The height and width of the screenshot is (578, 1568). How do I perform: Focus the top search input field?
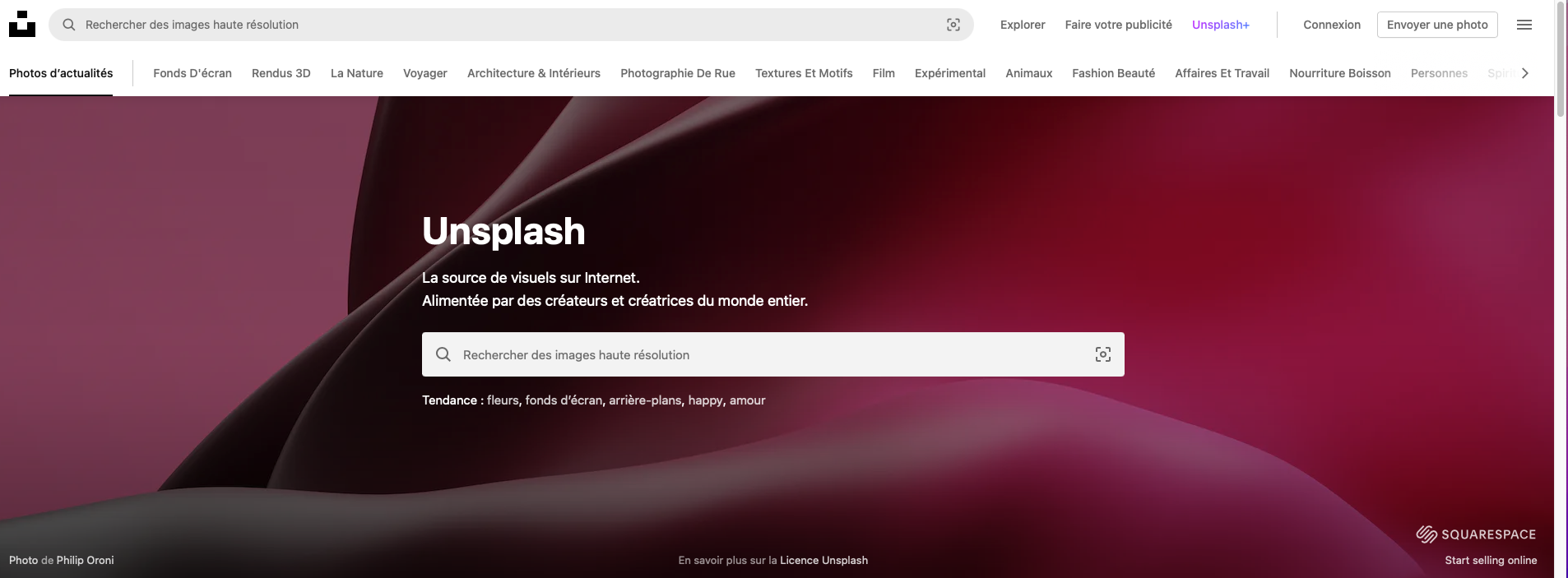coord(510,25)
